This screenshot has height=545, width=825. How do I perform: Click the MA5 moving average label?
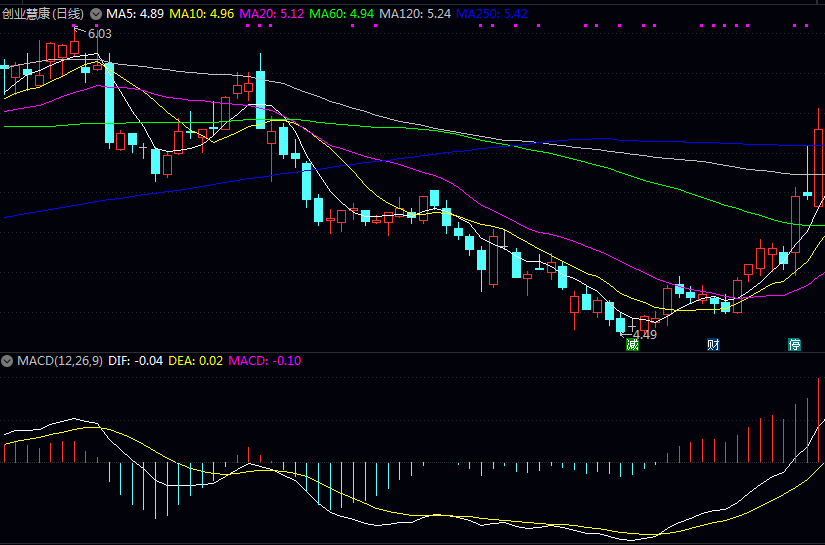click(x=135, y=14)
